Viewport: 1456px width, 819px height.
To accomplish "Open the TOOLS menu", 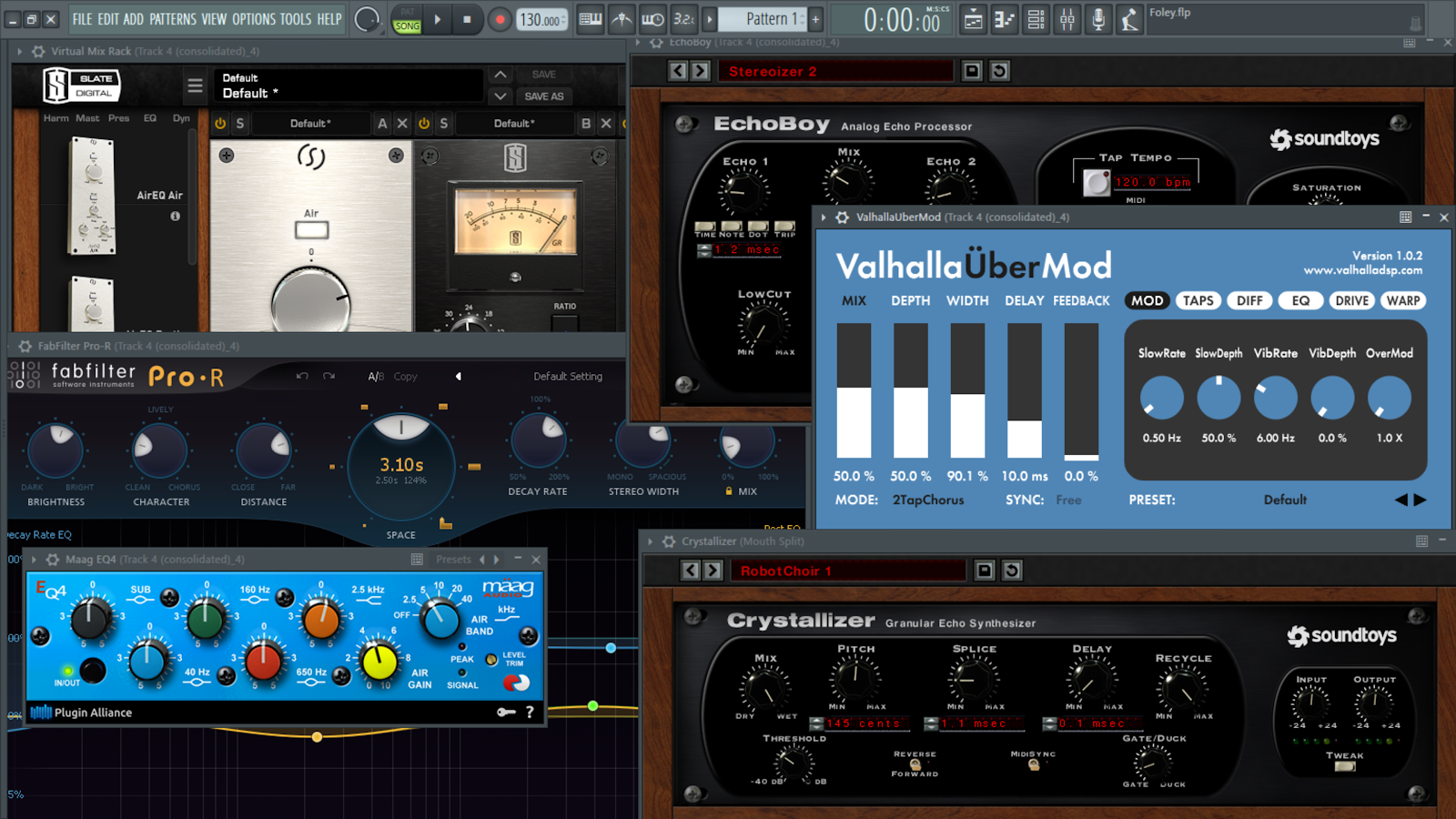I will coord(296,19).
